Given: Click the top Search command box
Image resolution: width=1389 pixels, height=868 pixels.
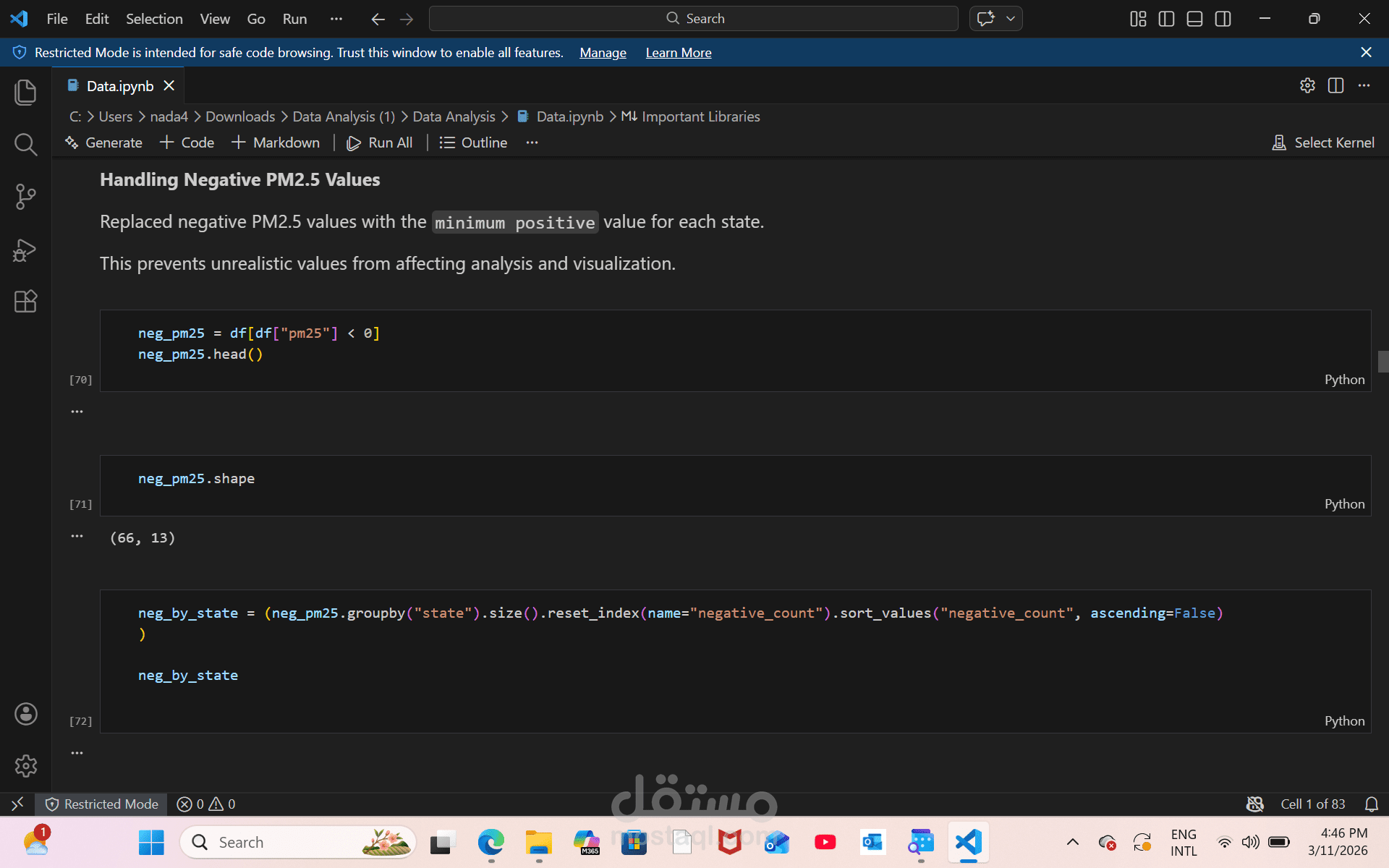Looking at the screenshot, I should pos(693,19).
